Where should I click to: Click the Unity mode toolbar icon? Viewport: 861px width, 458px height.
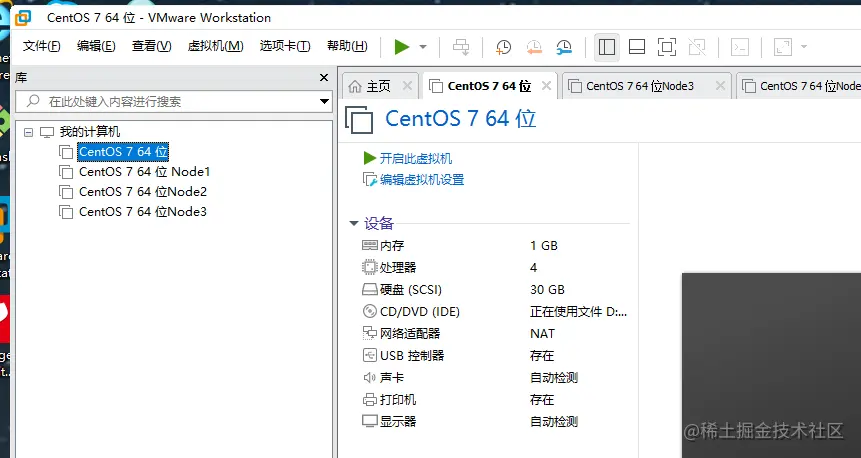[x=697, y=47]
